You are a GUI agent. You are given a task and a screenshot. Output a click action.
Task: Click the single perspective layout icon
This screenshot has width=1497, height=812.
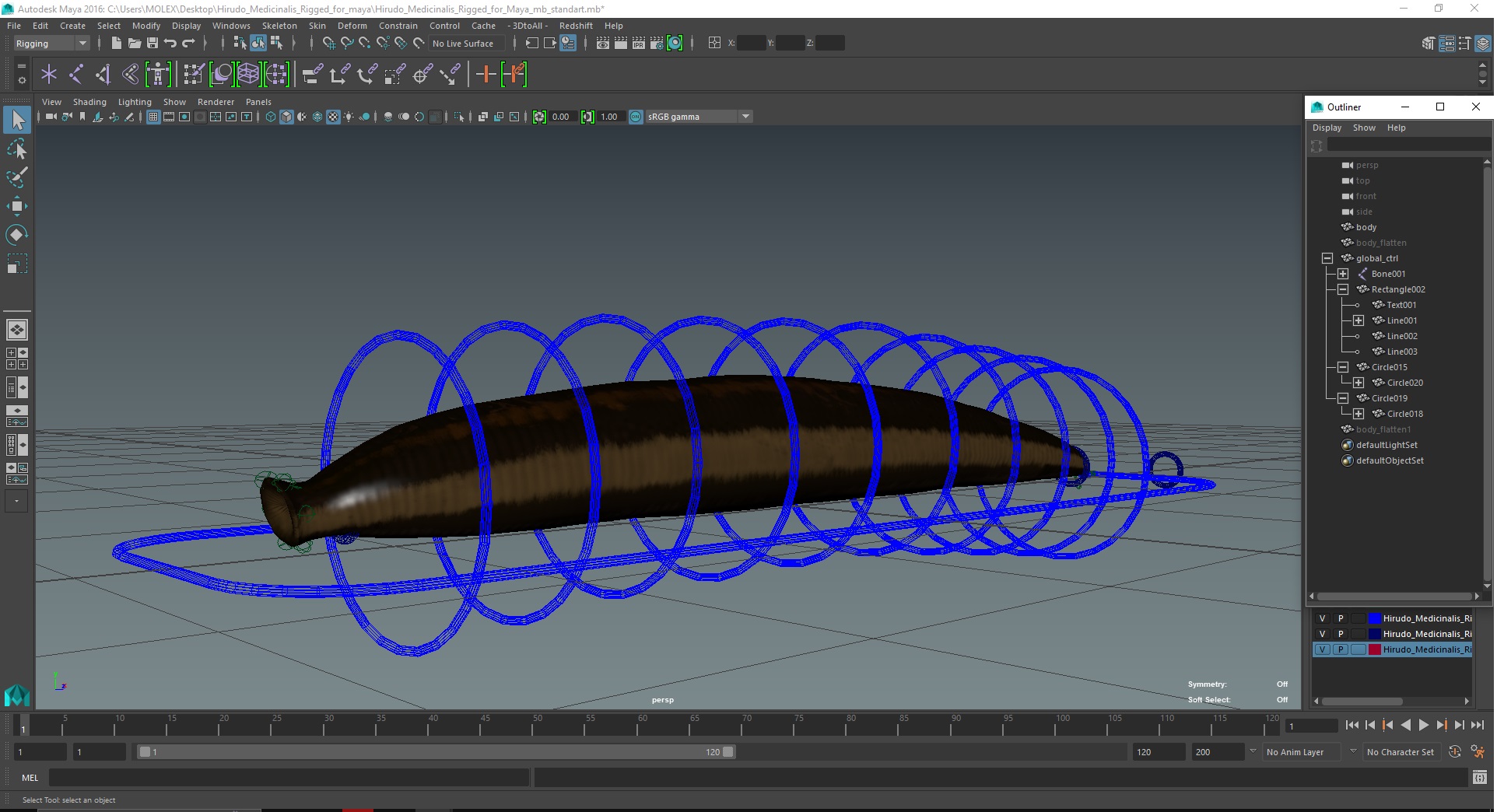[x=16, y=330]
